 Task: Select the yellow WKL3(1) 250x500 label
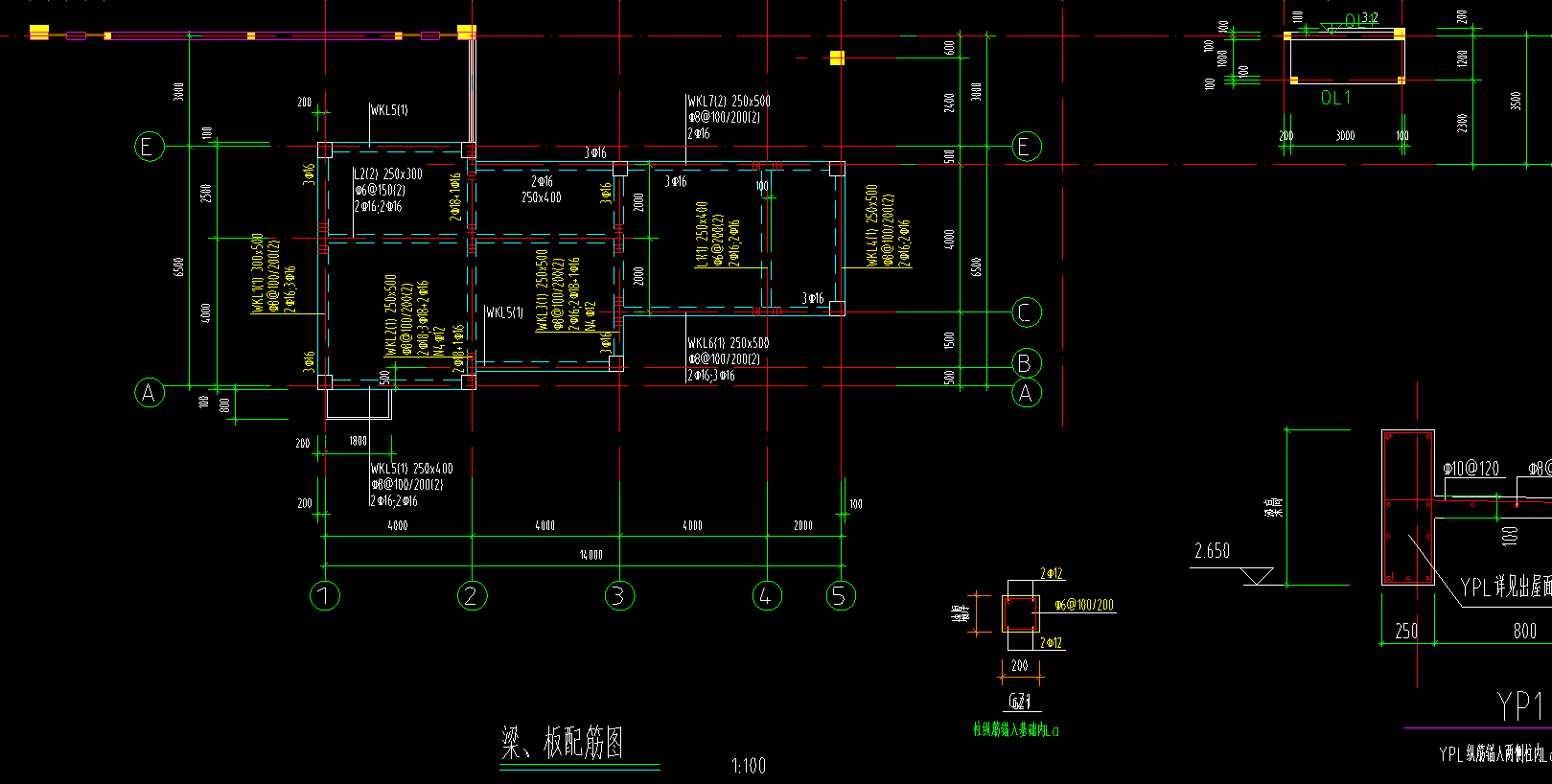tap(543, 290)
